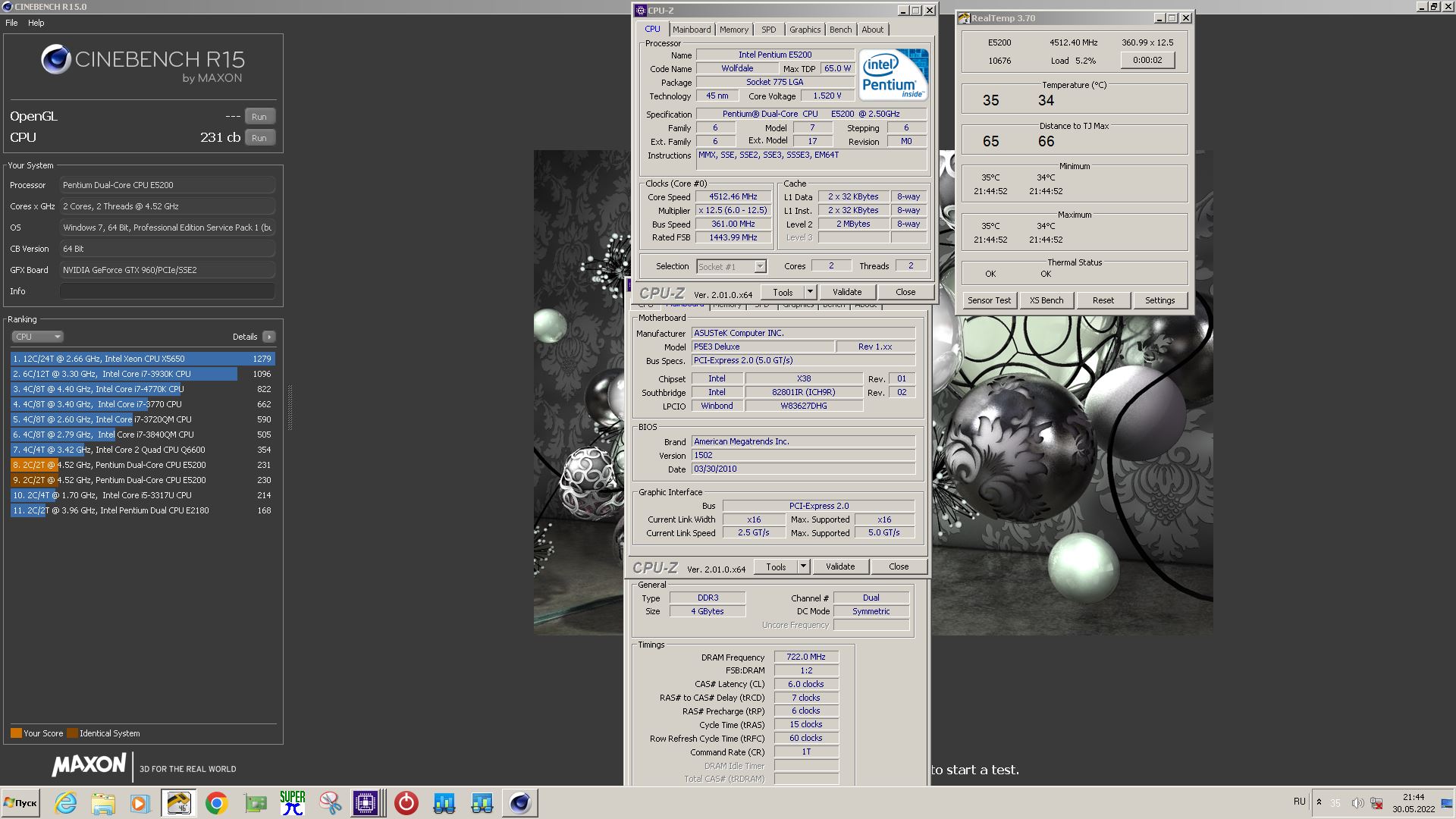1456x819 pixels.
Task: Open network status tray icon
Action: click(x=1376, y=803)
